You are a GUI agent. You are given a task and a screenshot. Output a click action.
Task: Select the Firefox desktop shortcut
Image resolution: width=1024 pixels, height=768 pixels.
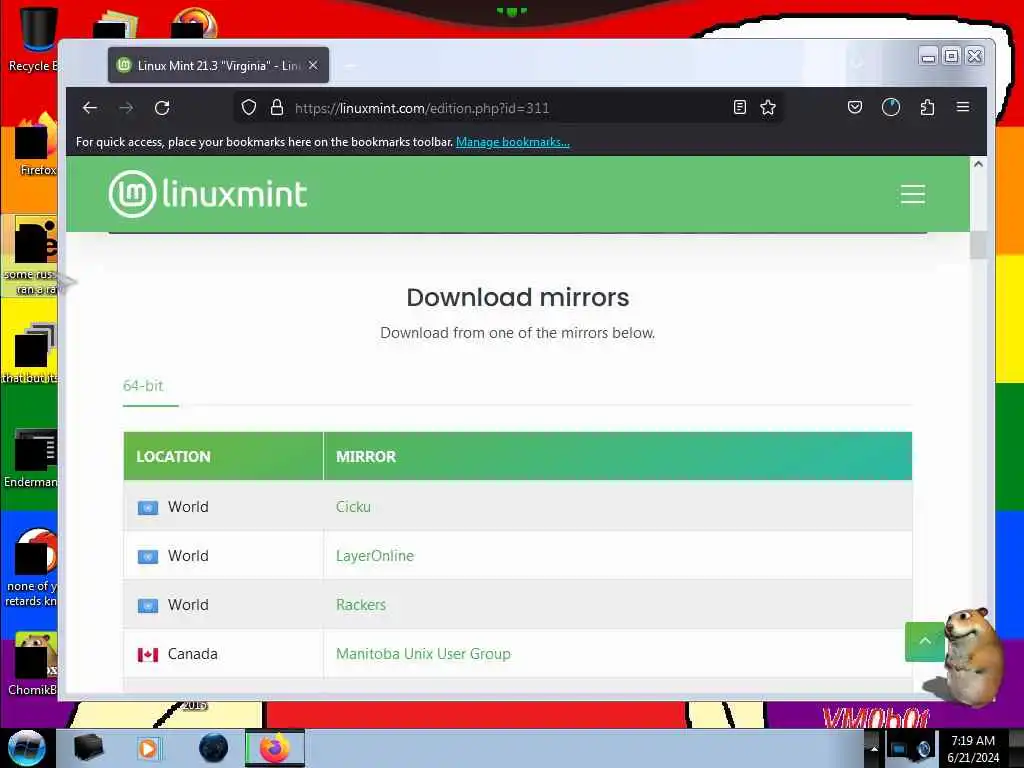click(x=36, y=145)
